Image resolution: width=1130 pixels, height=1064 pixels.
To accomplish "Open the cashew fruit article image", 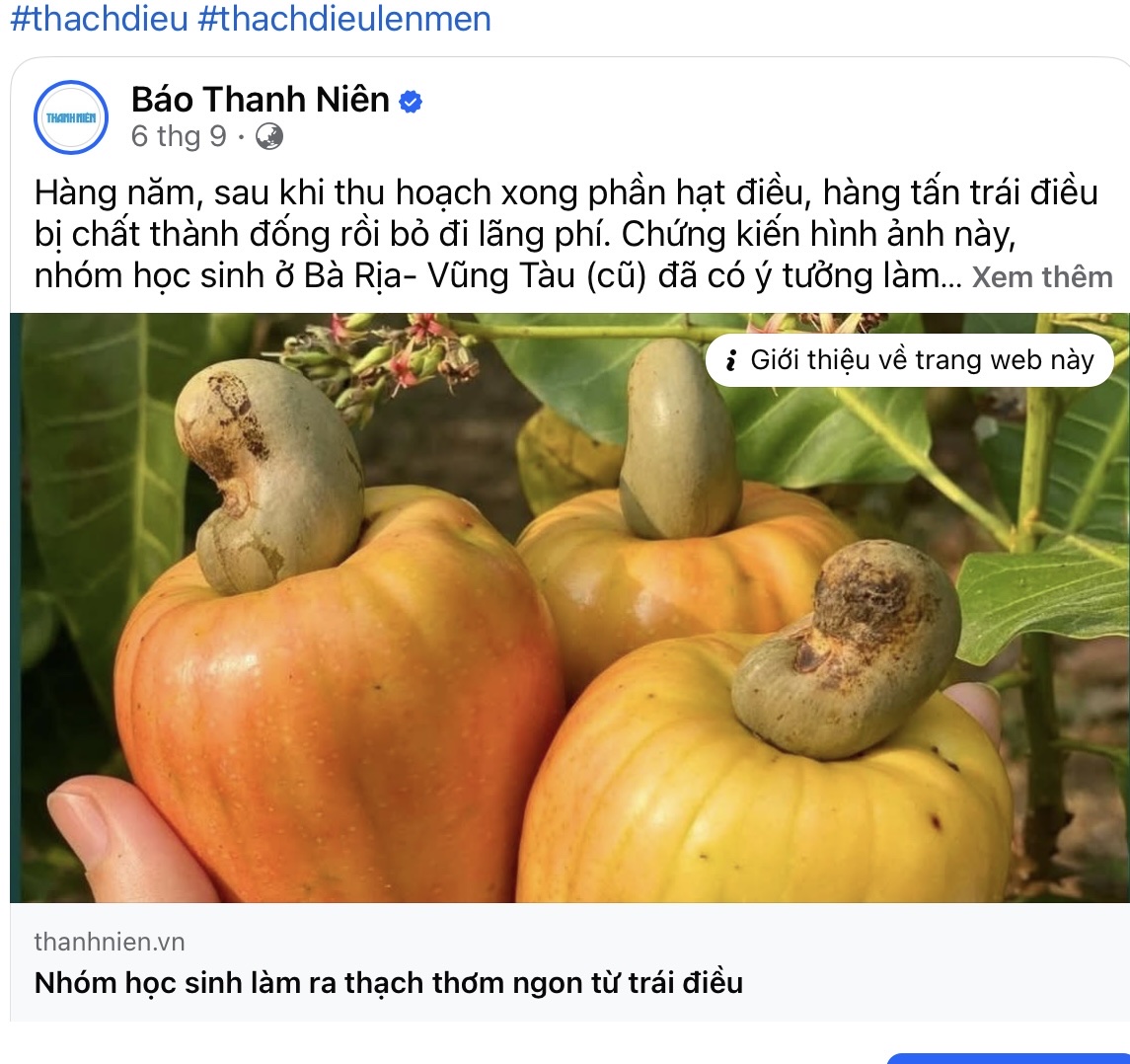I will tap(569, 608).
